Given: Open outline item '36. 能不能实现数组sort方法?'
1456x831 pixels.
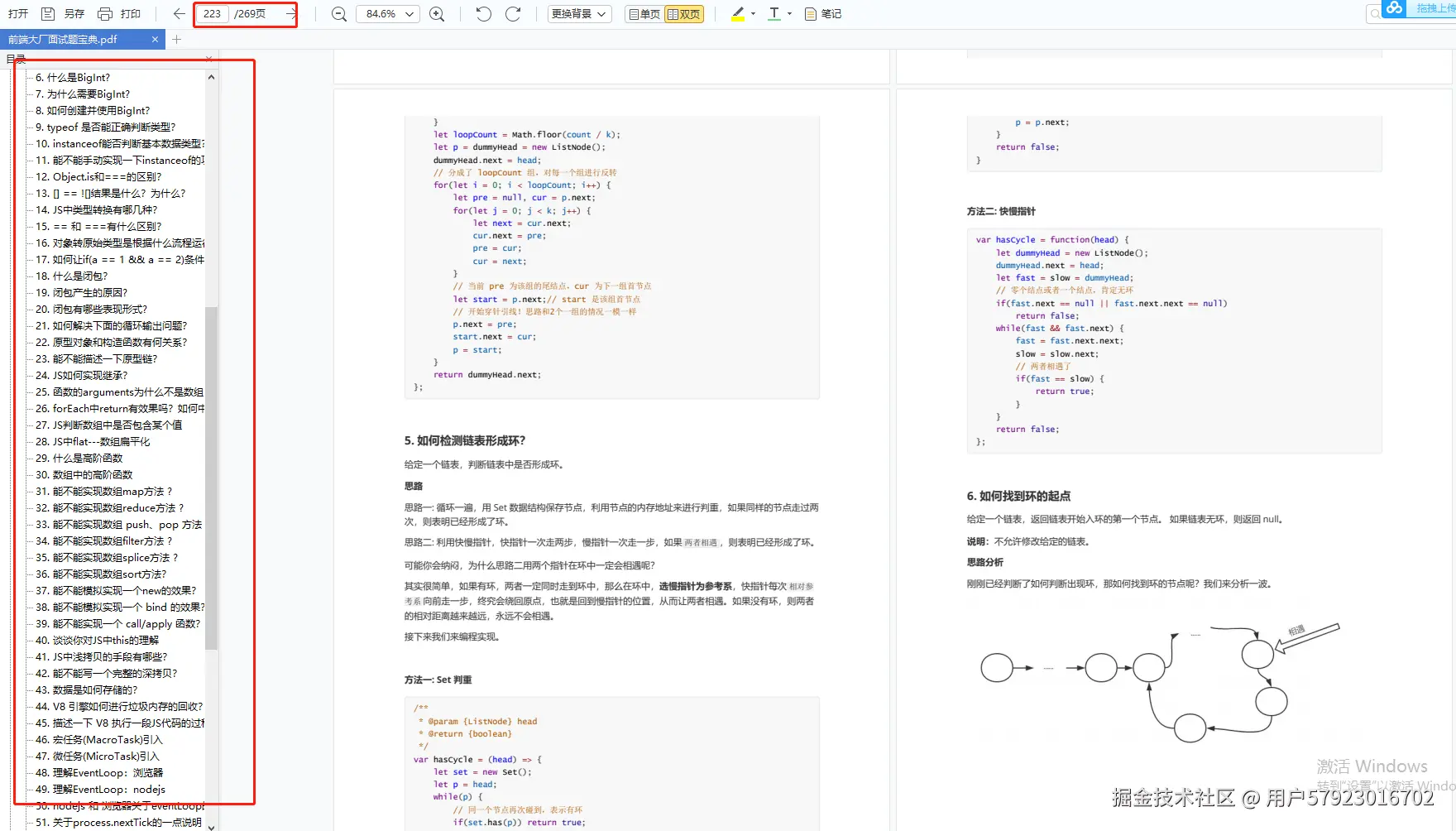Looking at the screenshot, I should [101, 574].
